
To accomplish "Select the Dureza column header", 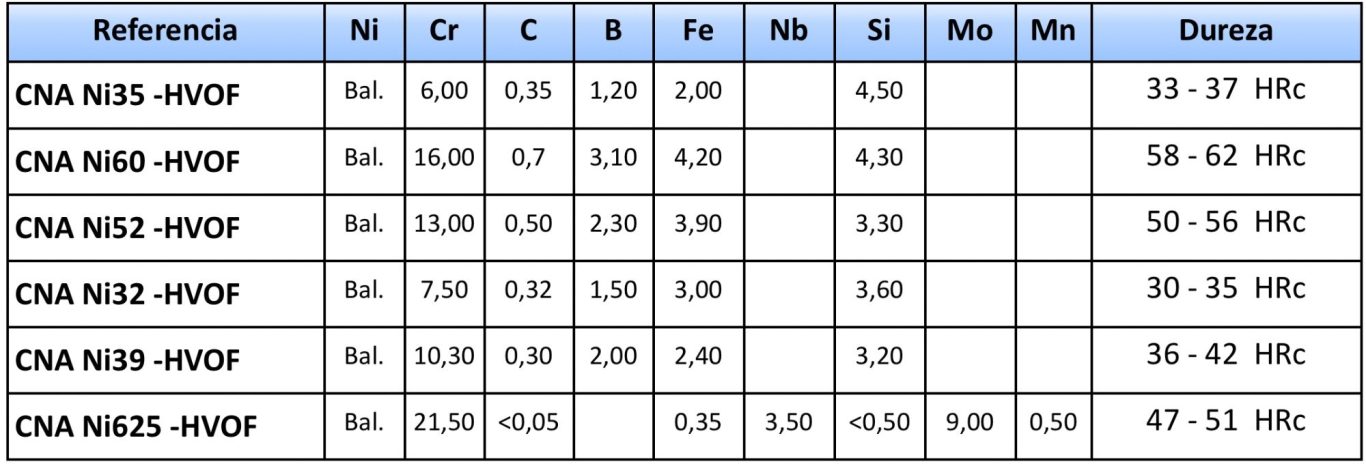I will 1225,30.
